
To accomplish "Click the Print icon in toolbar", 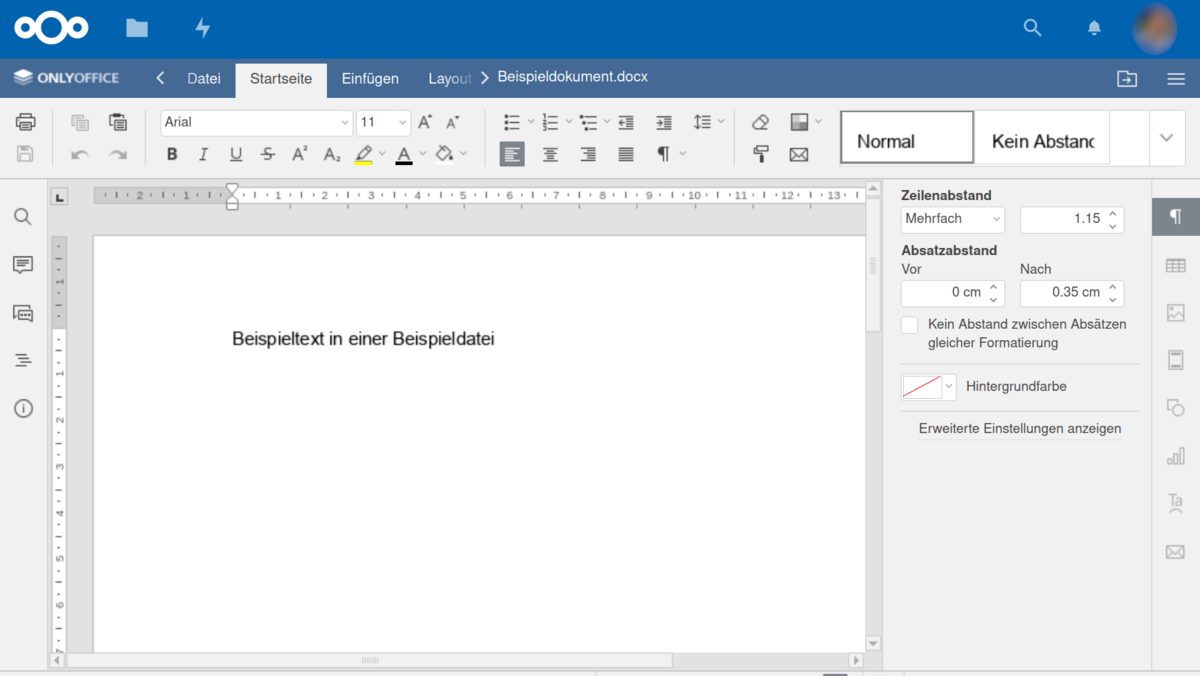I will [x=25, y=122].
